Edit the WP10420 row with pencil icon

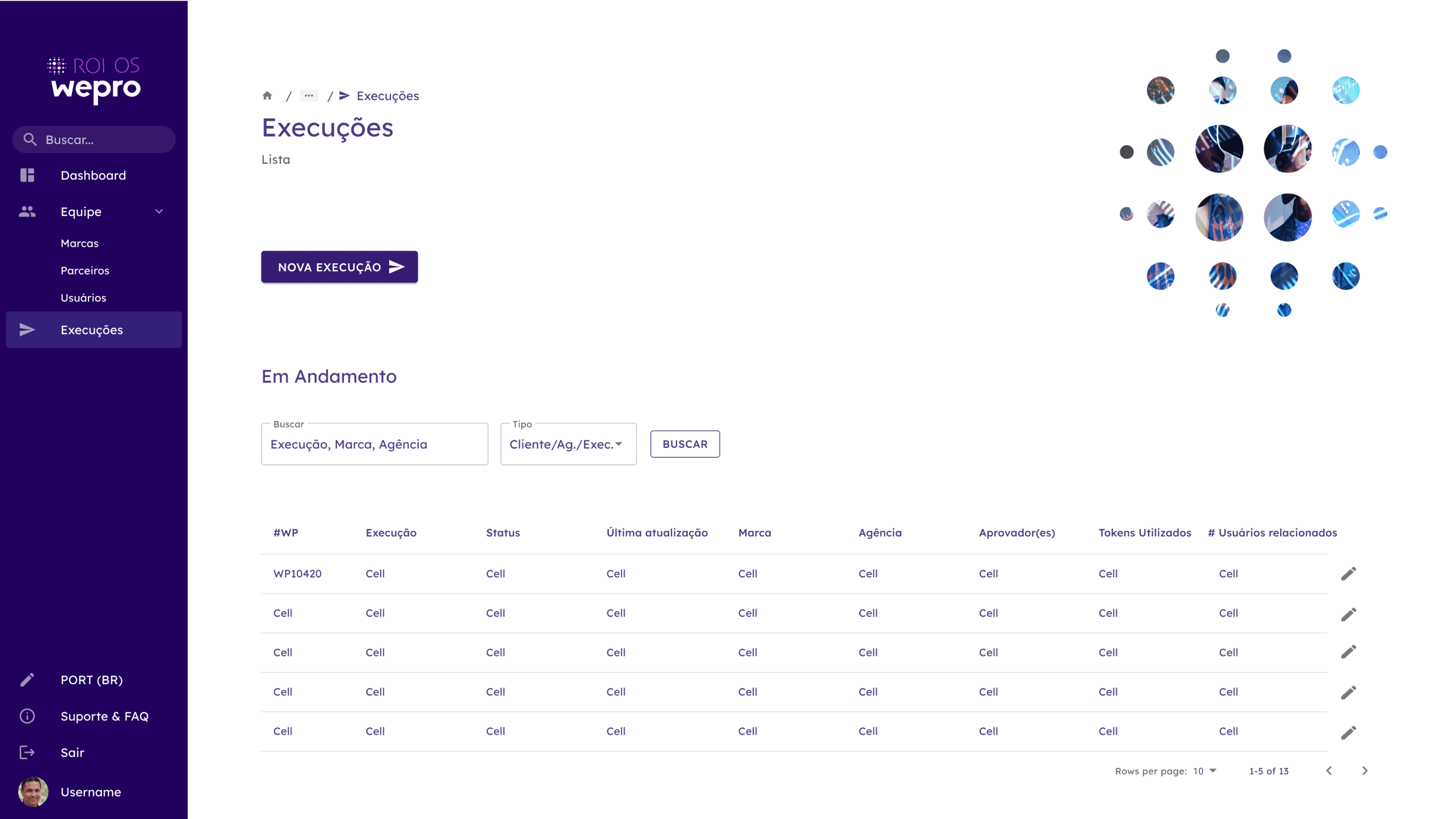1348,574
